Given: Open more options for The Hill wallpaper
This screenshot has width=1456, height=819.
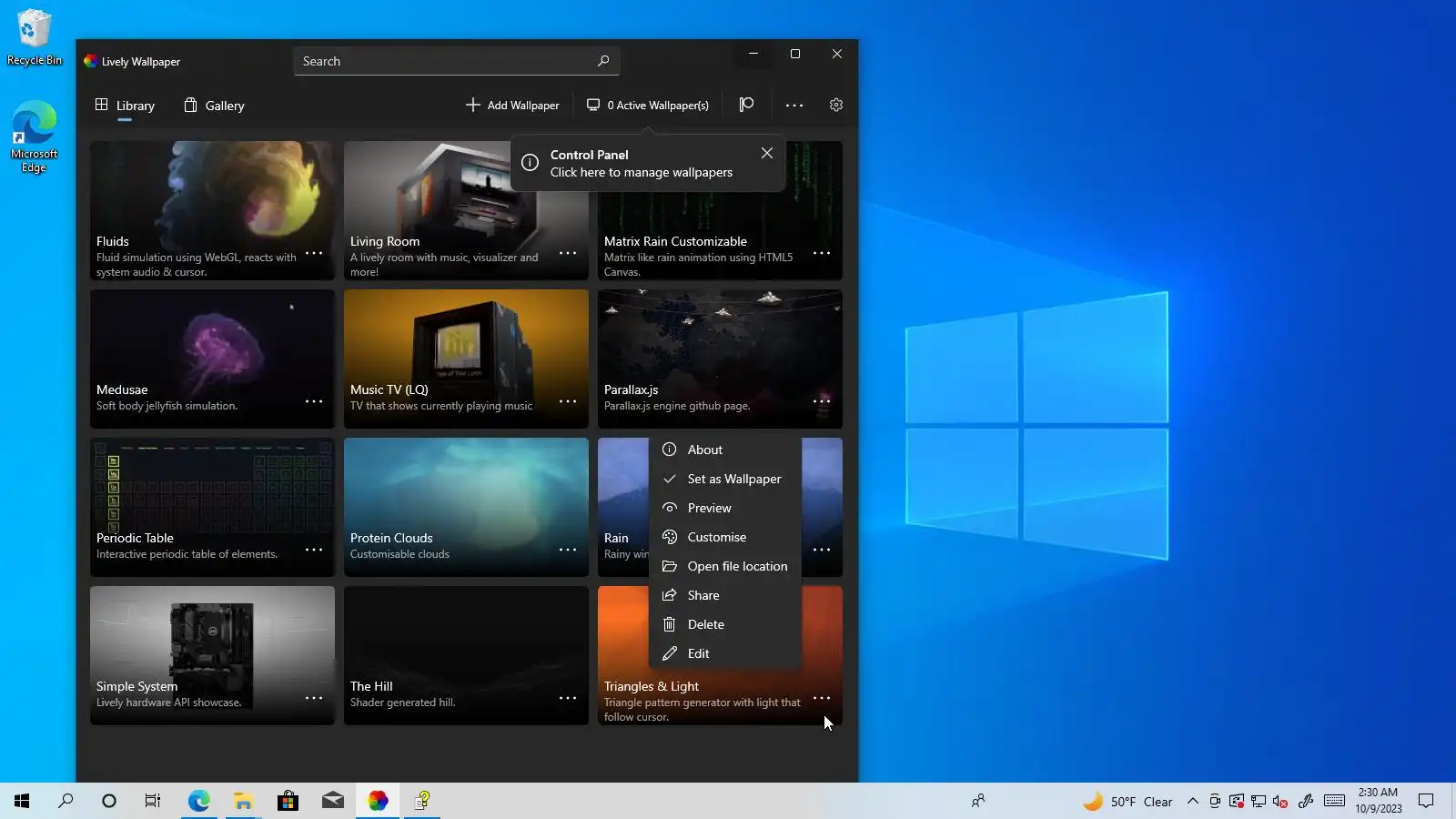Looking at the screenshot, I should tap(568, 698).
